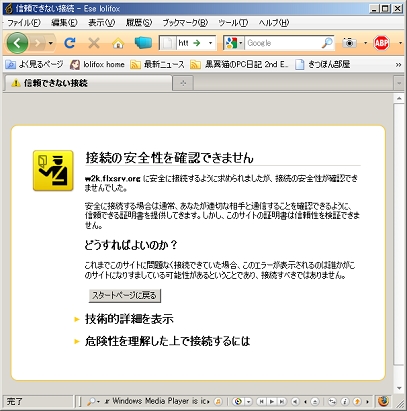The height and width of the screenshot is (411, 407).
Task: Click the スタートページに戻る button
Action: 125,296
